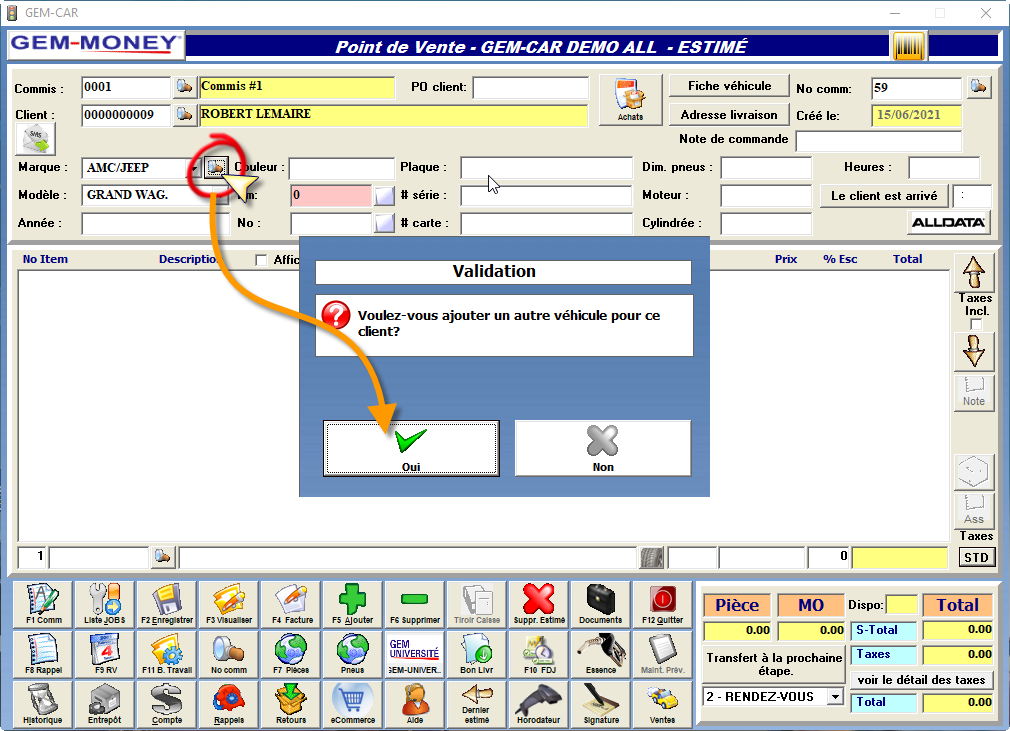Open Adresse livraison
This screenshot has width=1010, height=731.
click(729, 115)
